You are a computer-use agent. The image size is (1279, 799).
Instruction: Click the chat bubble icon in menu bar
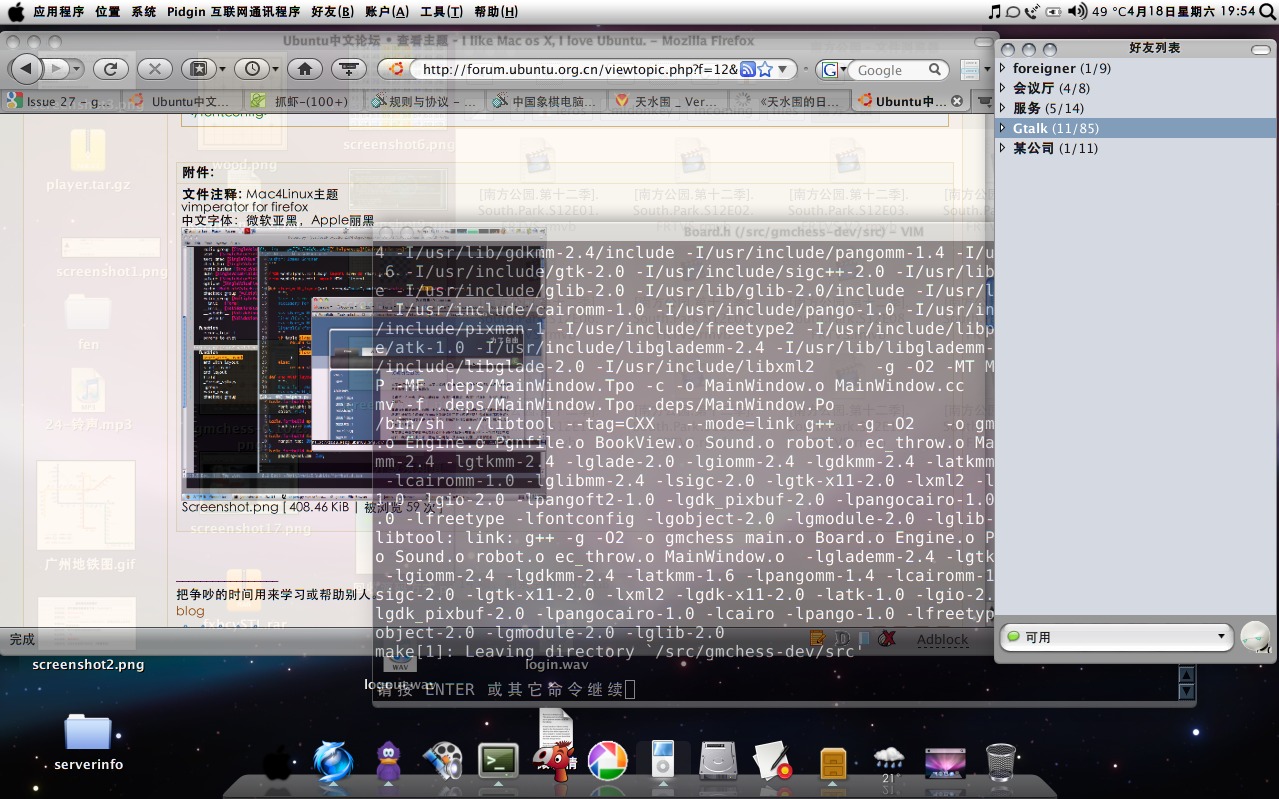(x=1013, y=11)
